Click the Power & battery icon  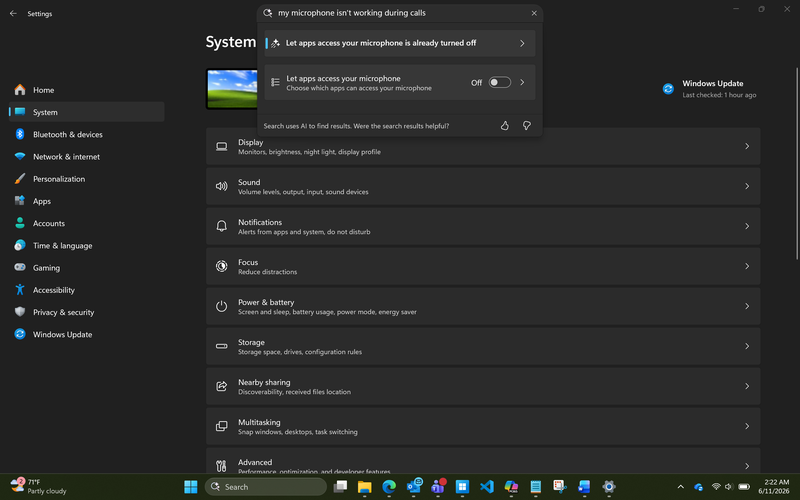tap(221, 306)
